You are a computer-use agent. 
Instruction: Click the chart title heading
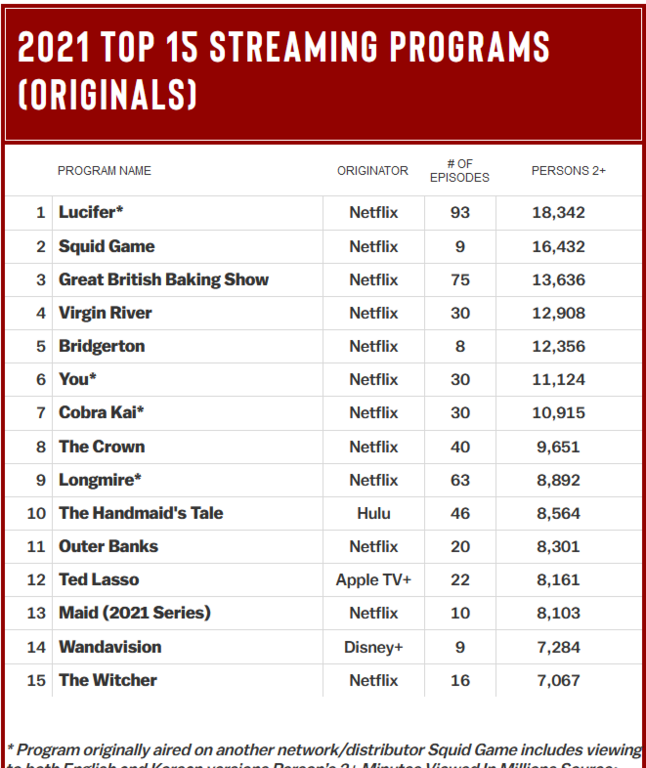coord(283,70)
